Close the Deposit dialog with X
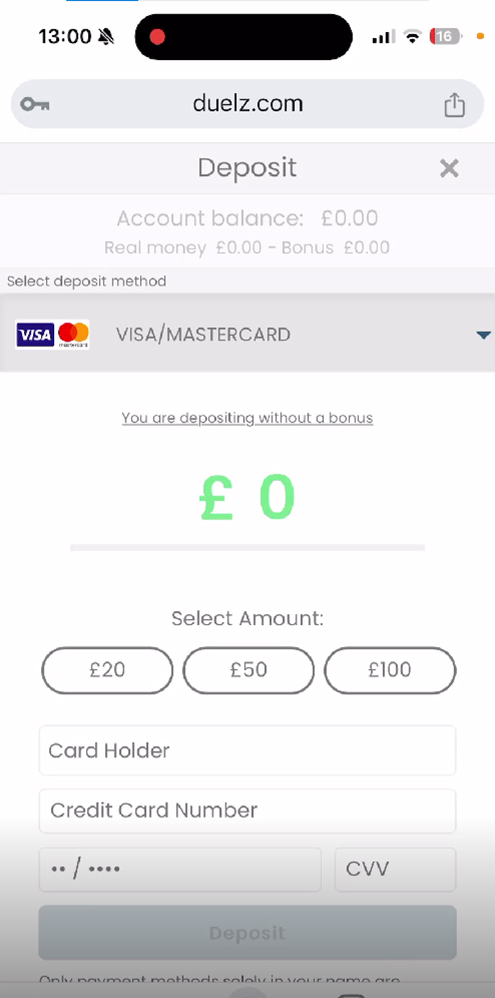This screenshot has height=998, width=495. pos(449,169)
